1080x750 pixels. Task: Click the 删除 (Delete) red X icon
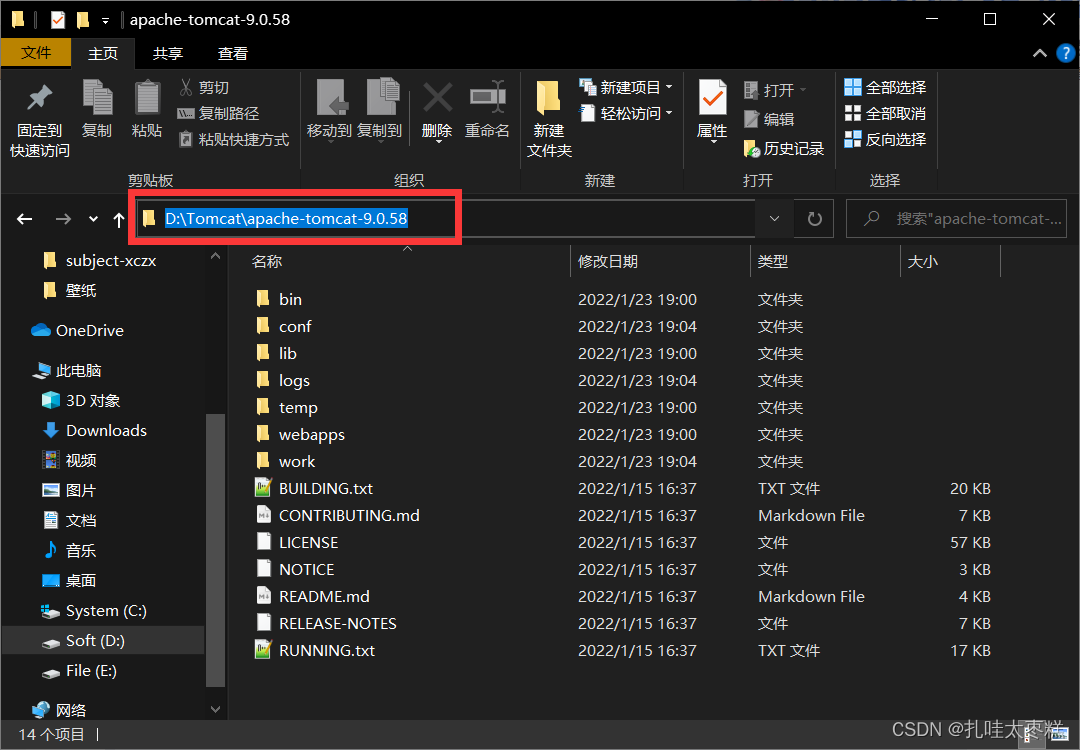pos(437,110)
